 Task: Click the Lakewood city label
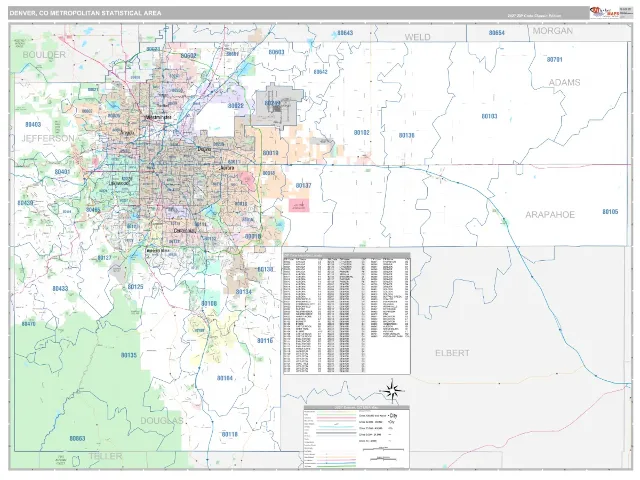point(119,184)
